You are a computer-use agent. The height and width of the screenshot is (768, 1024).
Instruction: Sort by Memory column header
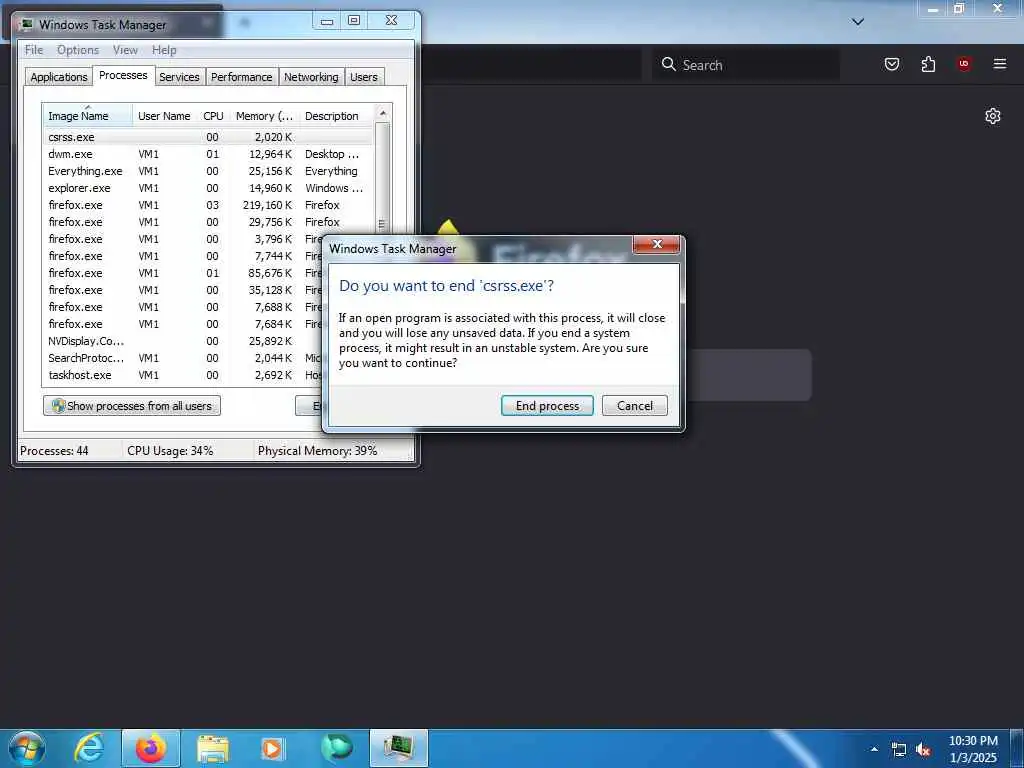tap(264, 116)
